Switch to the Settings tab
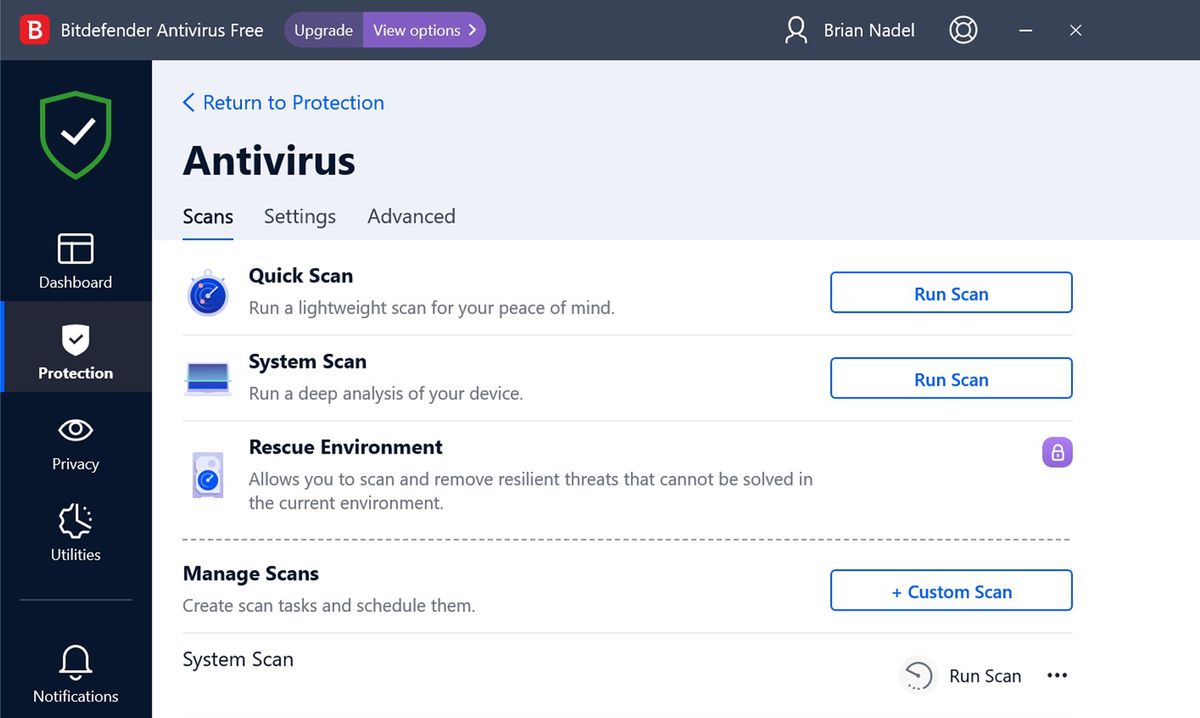Screen dimensions: 1200x718 [299, 216]
